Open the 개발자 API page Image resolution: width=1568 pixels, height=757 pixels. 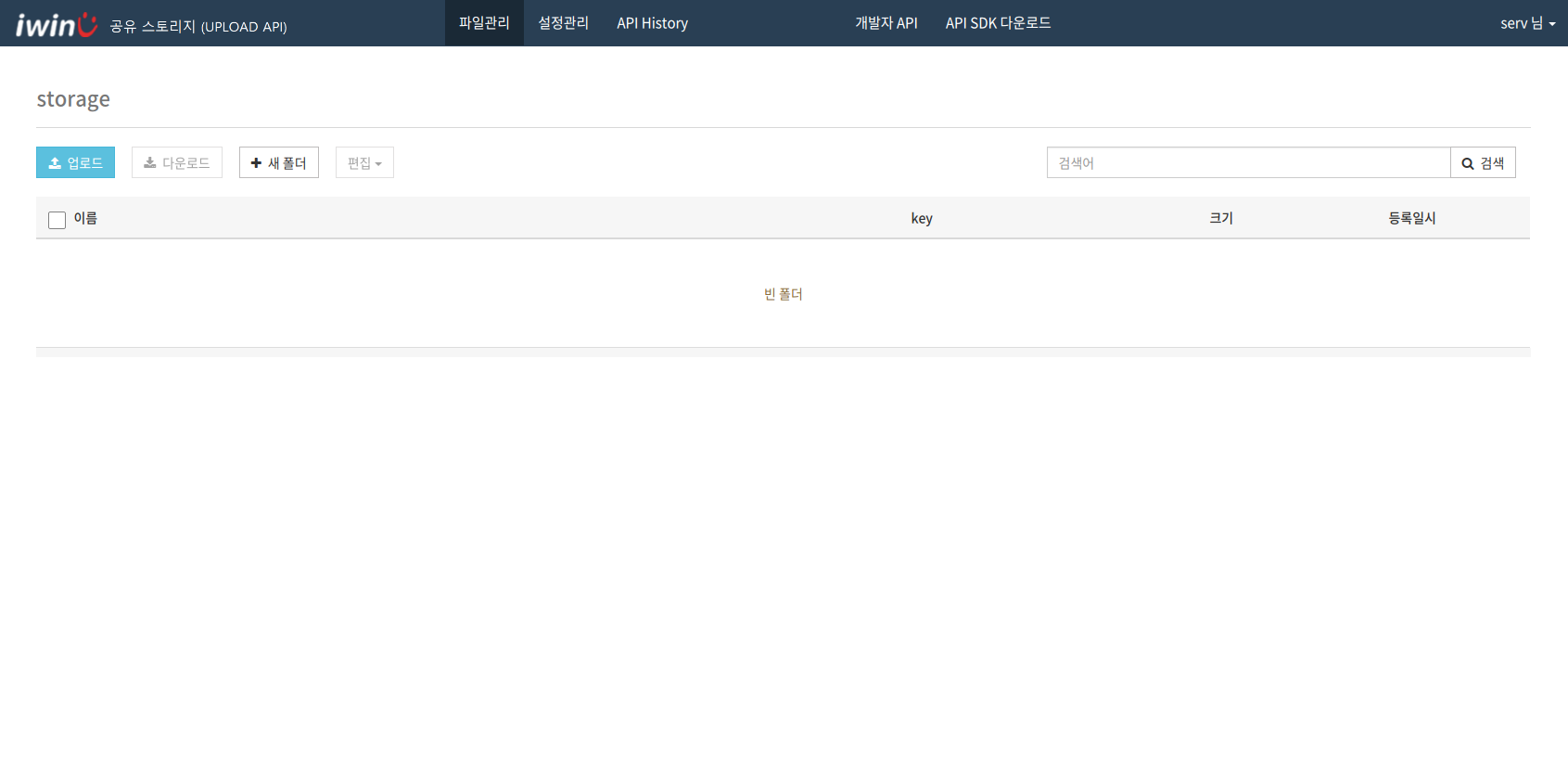coord(886,23)
